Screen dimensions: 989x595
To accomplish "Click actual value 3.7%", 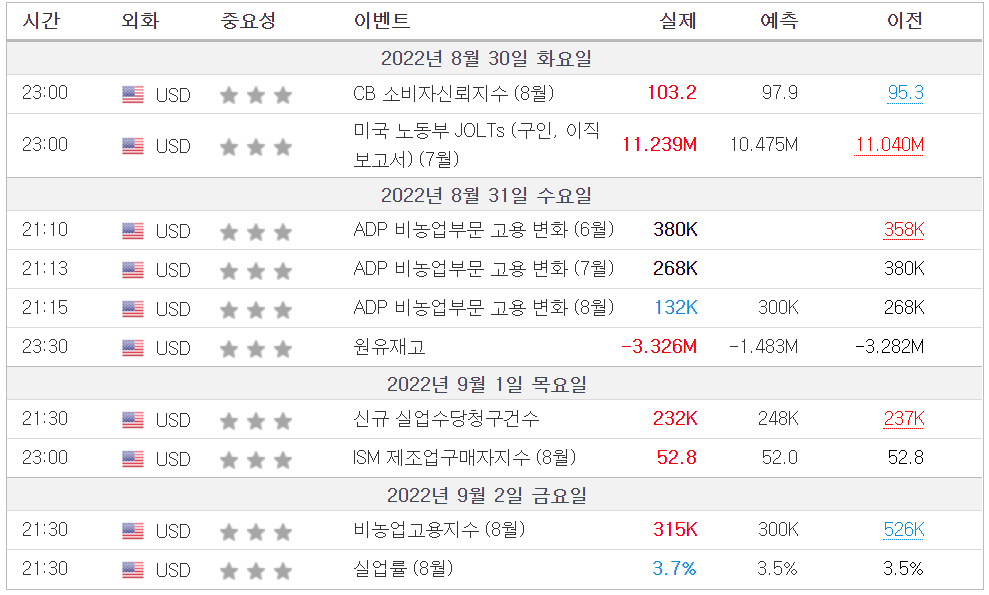I will [x=674, y=568].
